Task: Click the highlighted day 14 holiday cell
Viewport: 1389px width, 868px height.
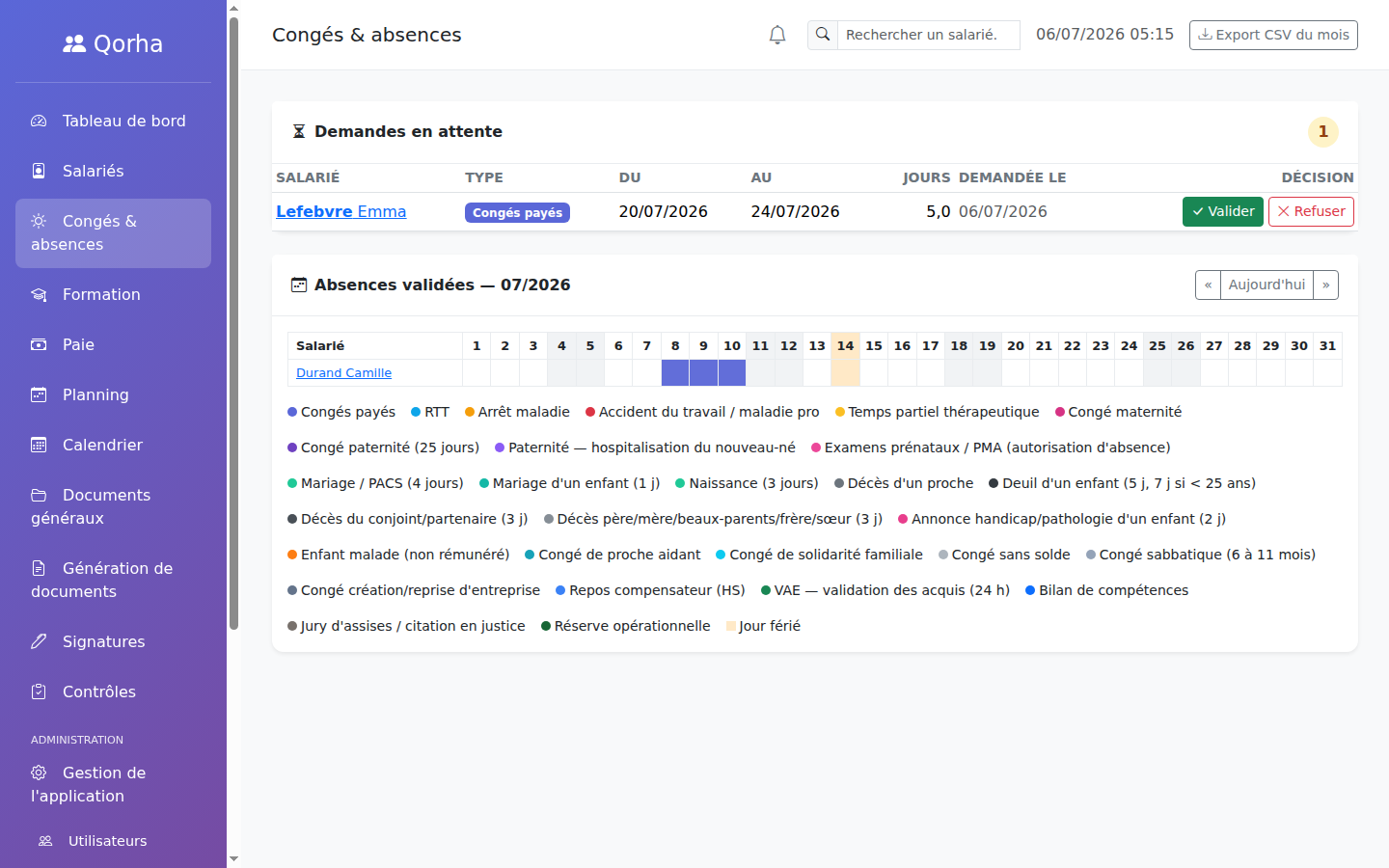Action: (846, 372)
